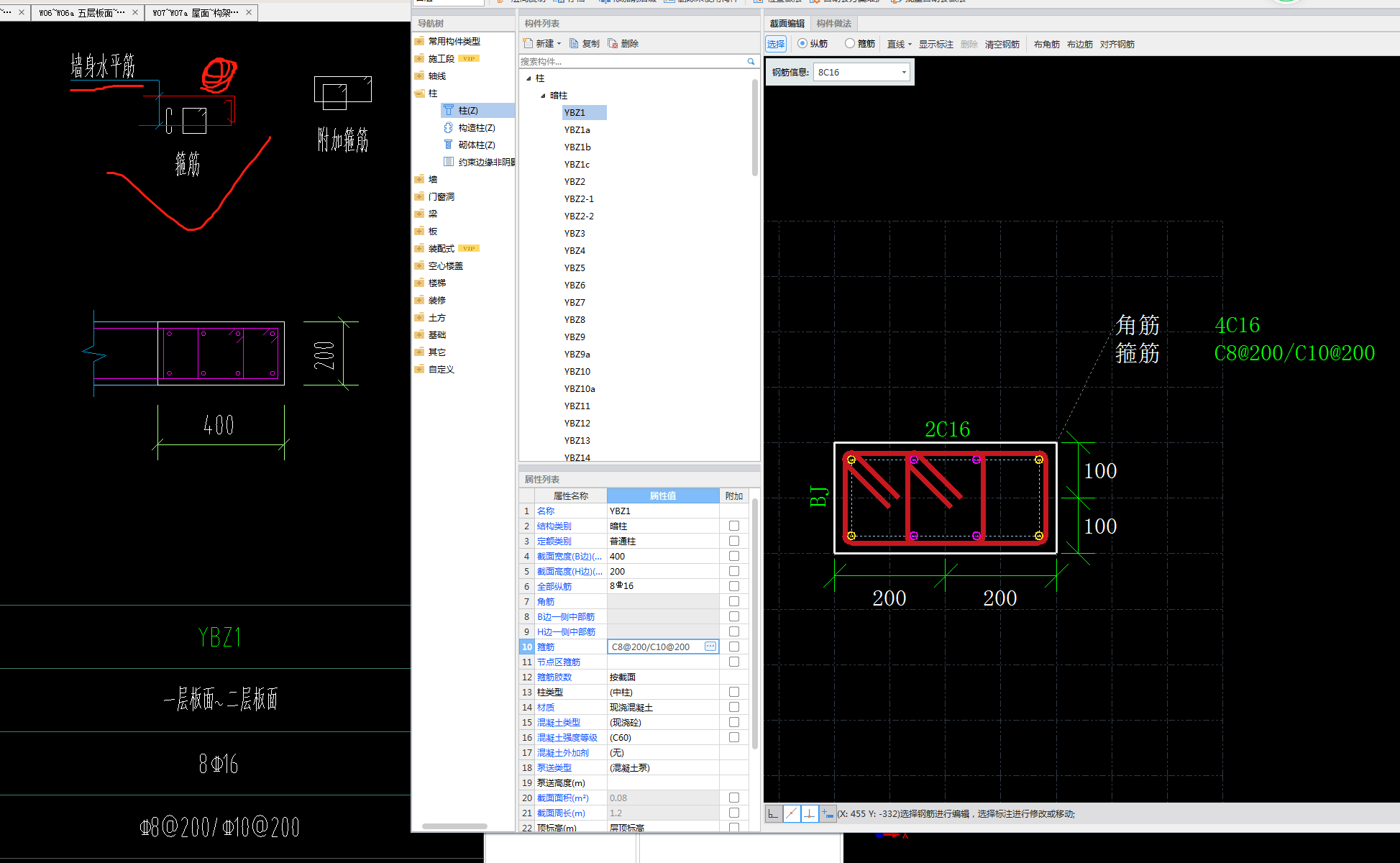The height and width of the screenshot is (863, 1400).
Task: Click the 土方 folder icon
Action: [419, 317]
